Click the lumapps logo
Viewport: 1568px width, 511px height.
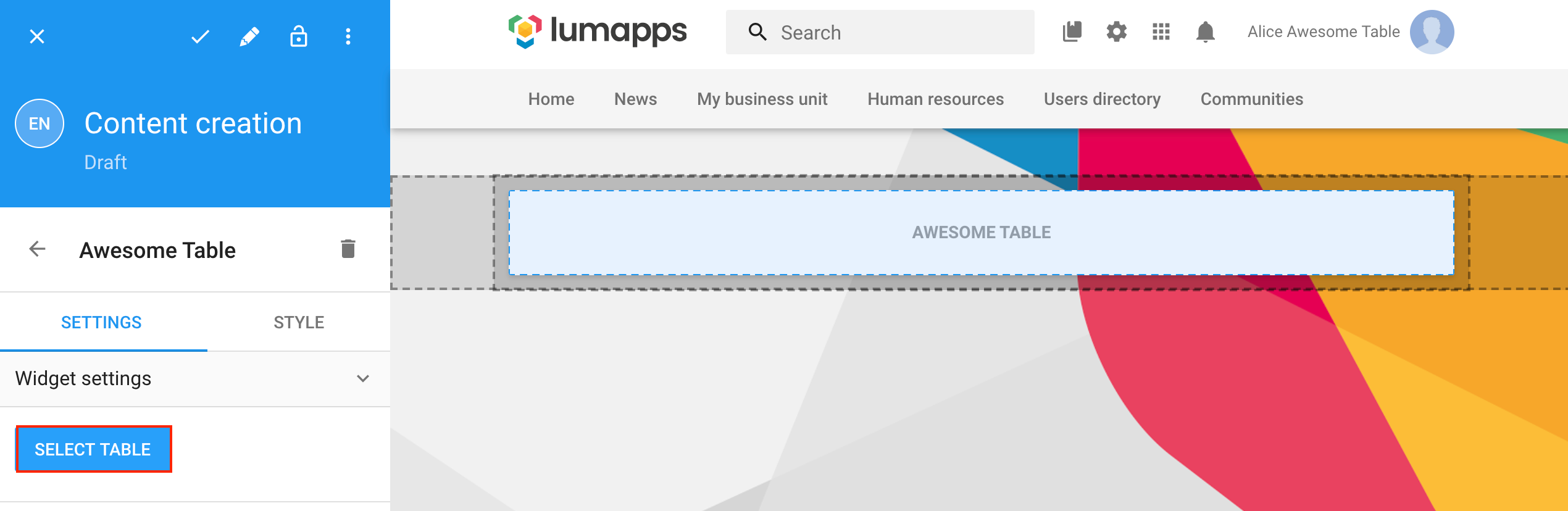pos(596,31)
